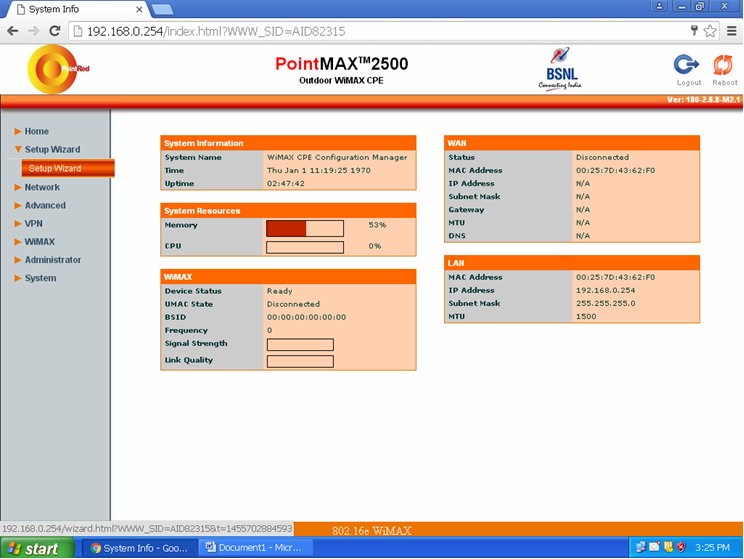
Task: Click the LAN panel header
Action: 572,263
